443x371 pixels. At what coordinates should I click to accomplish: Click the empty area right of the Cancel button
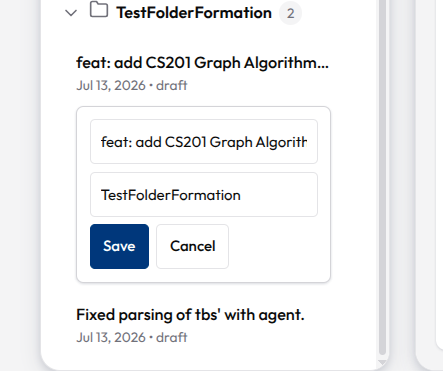pyautogui.click(x=278, y=246)
